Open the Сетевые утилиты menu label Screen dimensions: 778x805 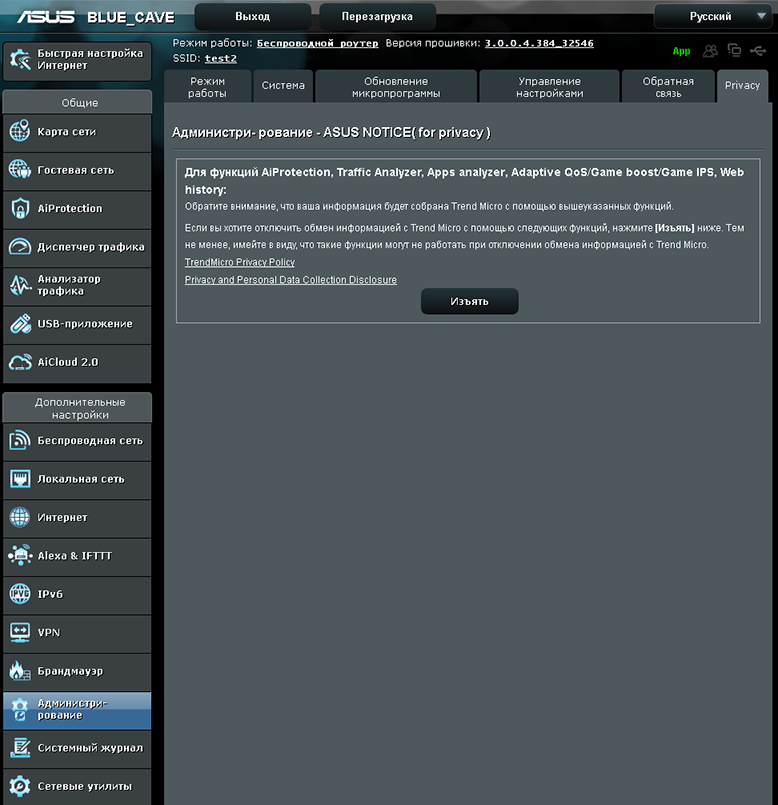click(x=84, y=787)
